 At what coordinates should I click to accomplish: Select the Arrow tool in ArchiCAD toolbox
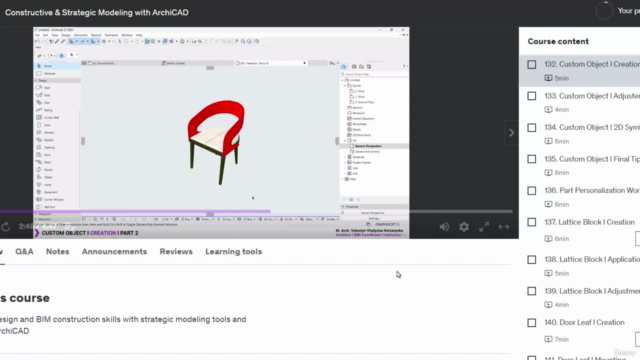click(57, 66)
